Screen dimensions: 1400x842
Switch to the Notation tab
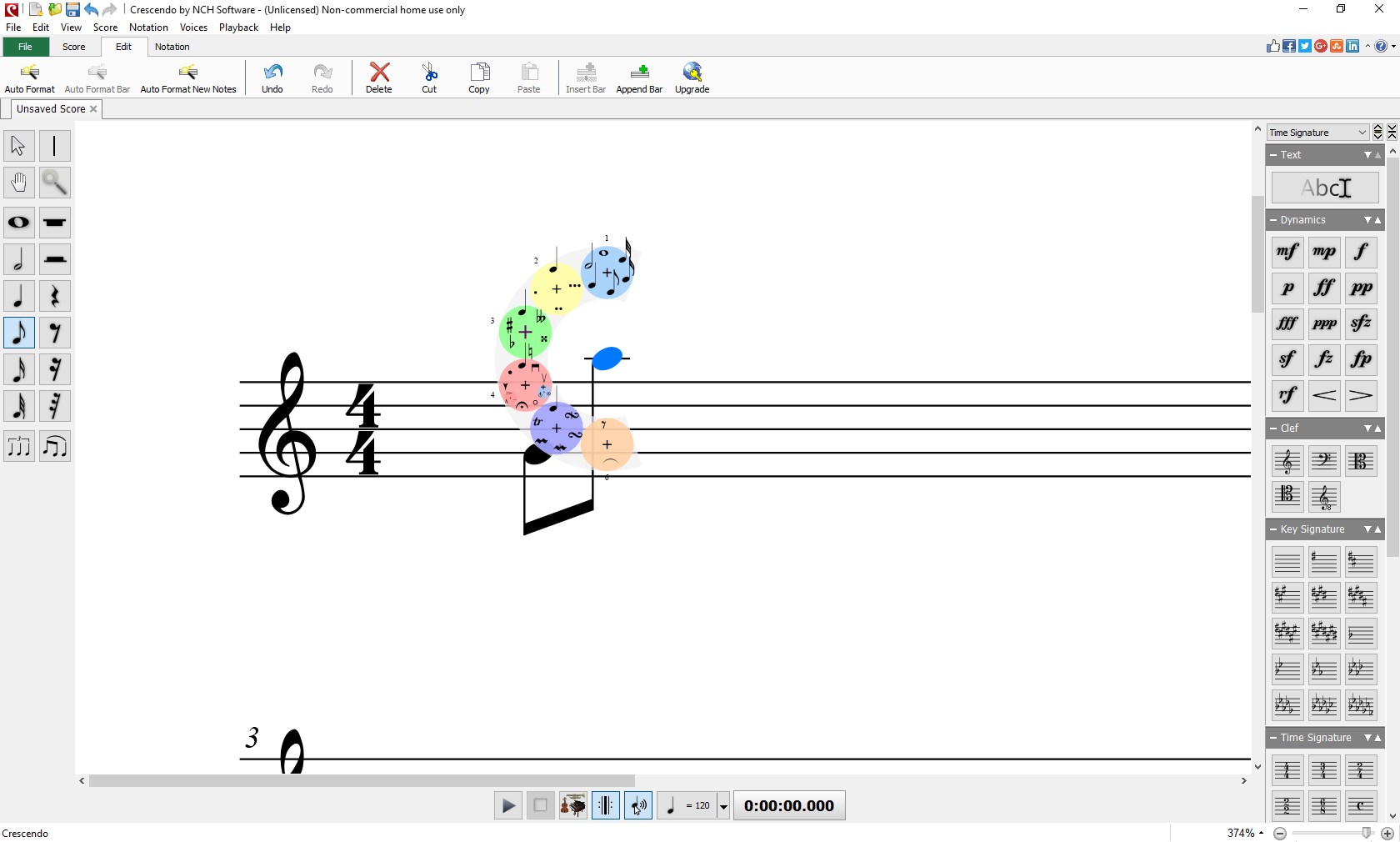coord(172,48)
